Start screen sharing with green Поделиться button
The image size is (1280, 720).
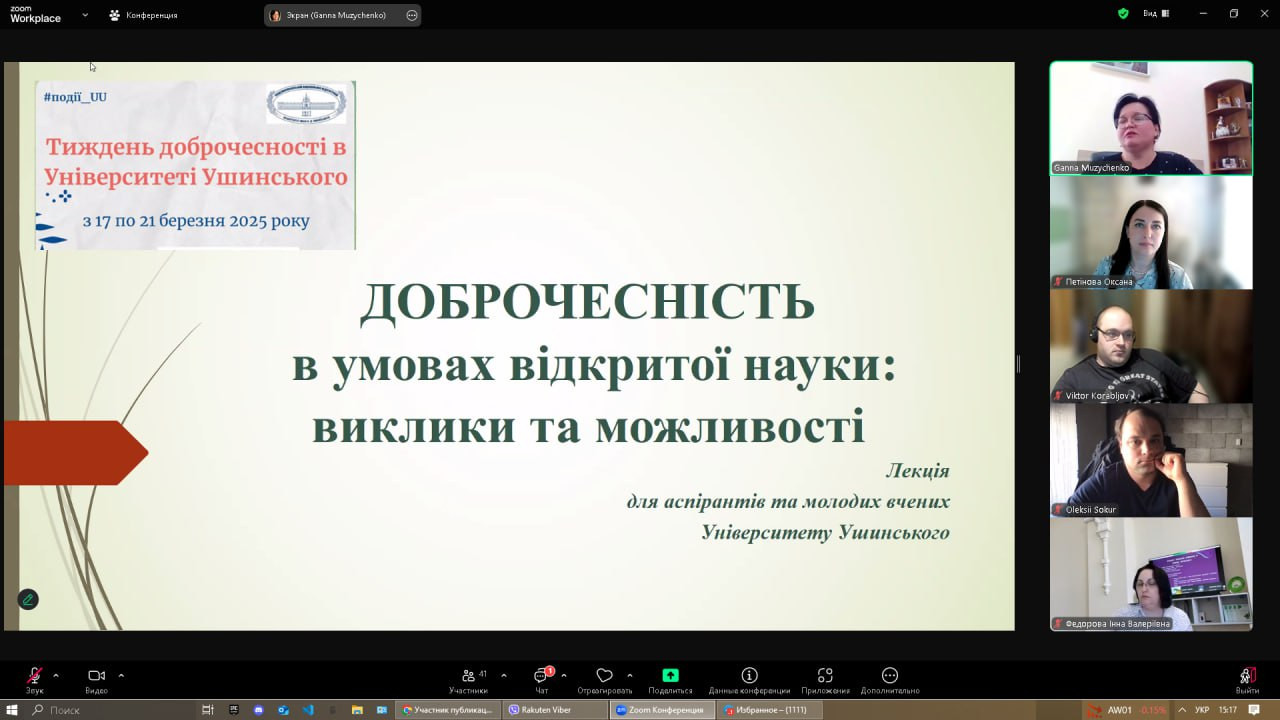[670, 676]
